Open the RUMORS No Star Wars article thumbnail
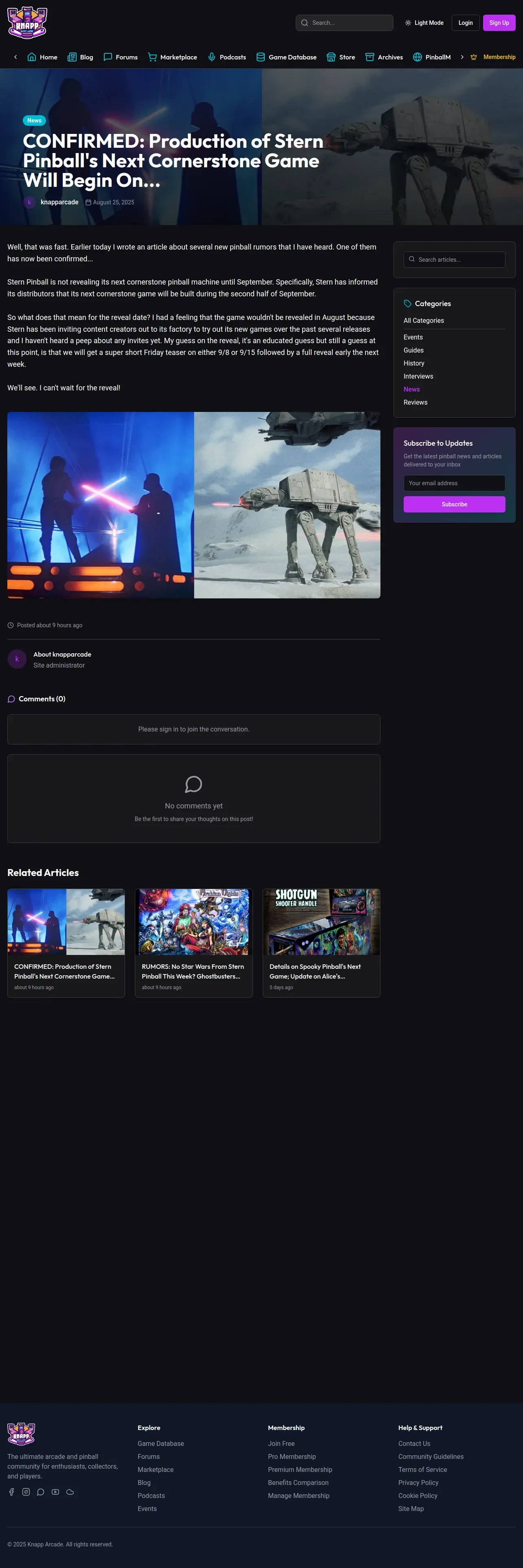 click(x=193, y=922)
